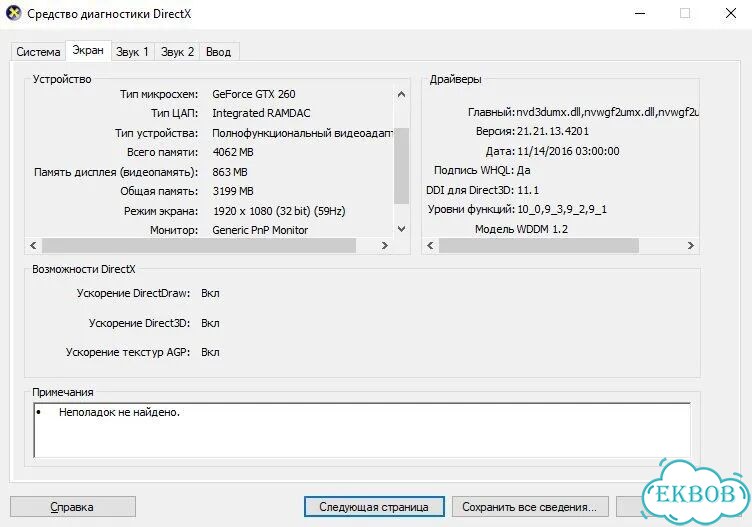Switch to the Система tab
Viewport: 752px width, 527px height.
(38, 52)
